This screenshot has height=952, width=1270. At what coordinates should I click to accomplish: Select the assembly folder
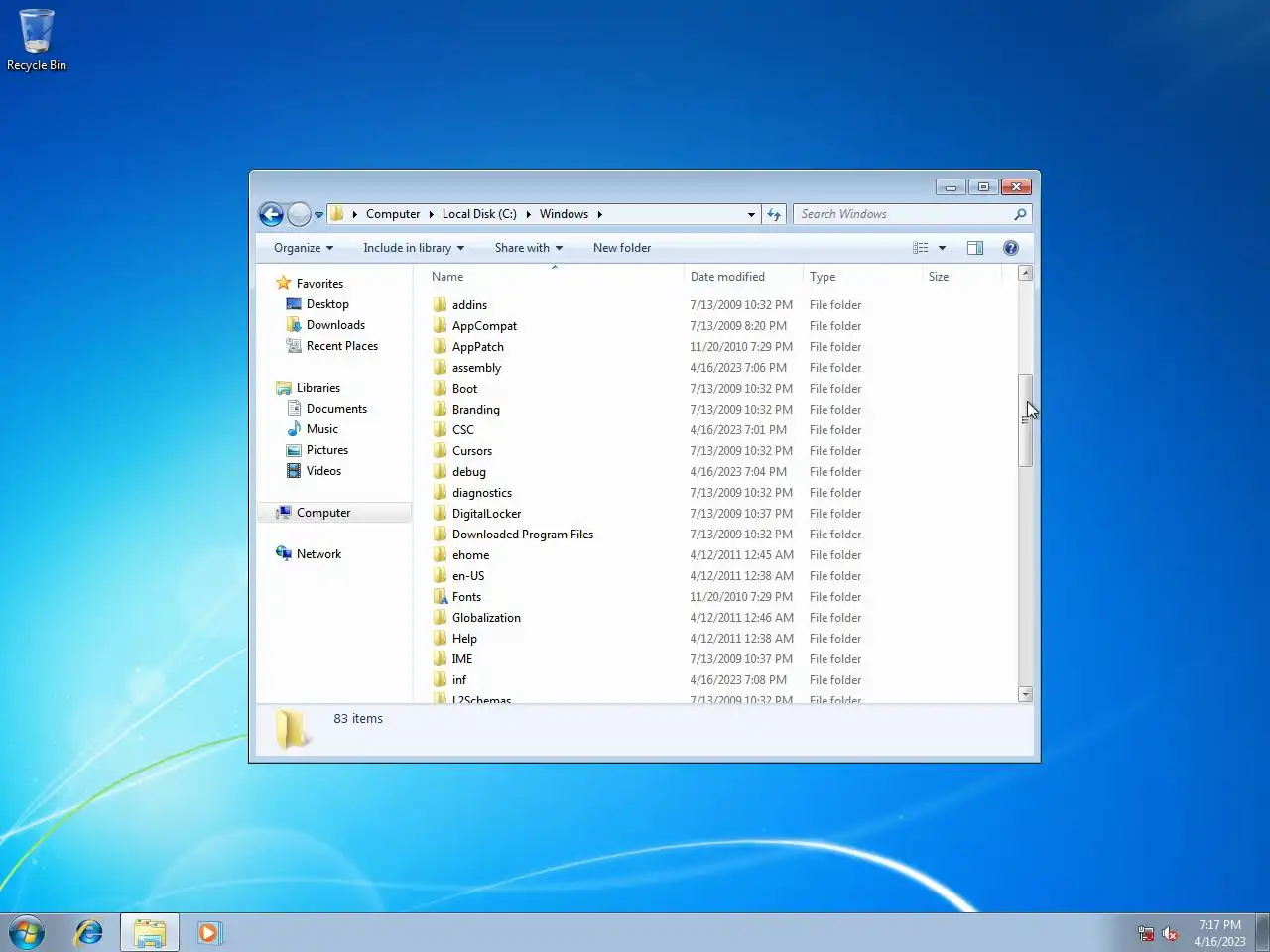point(476,368)
